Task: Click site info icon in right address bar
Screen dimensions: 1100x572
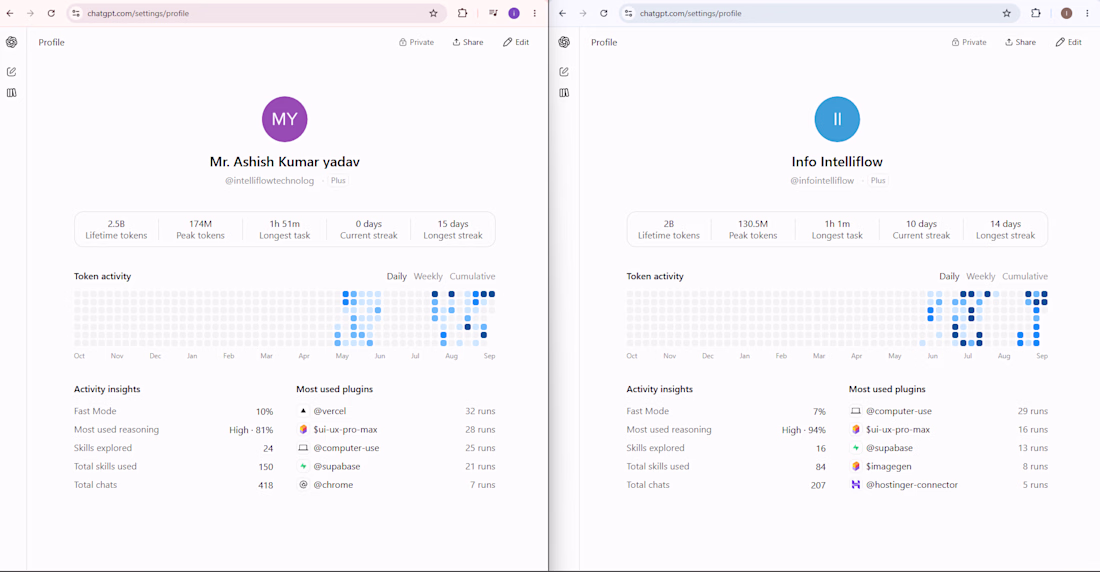Action: click(x=629, y=13)
